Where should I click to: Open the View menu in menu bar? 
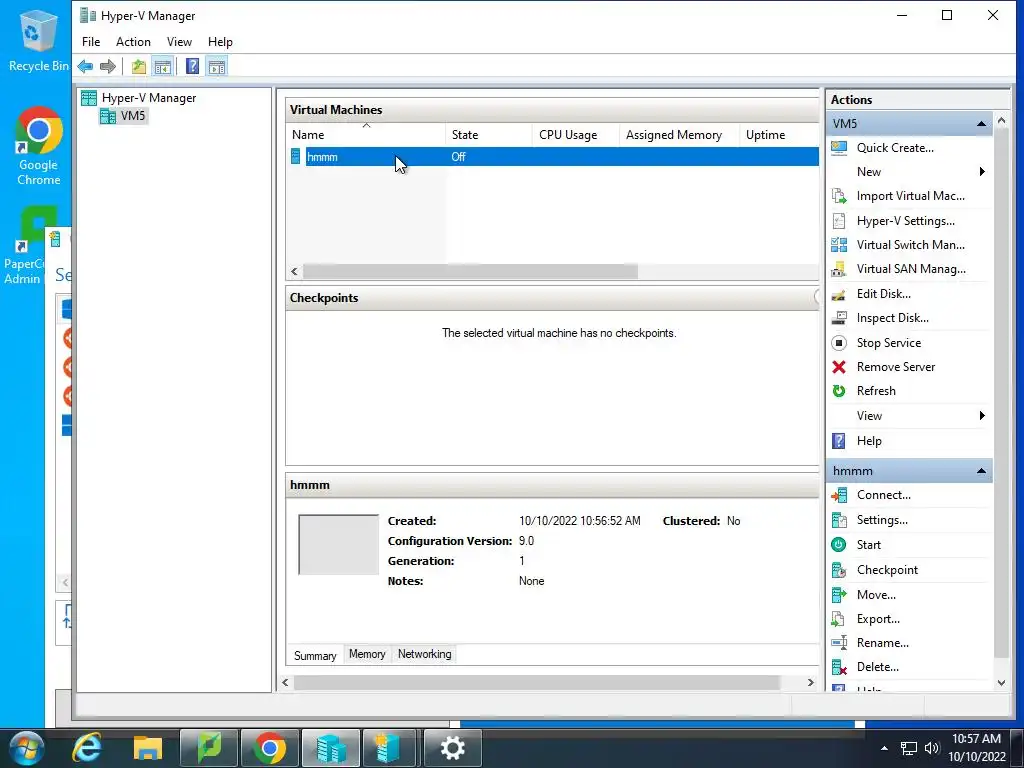point(179,42)
